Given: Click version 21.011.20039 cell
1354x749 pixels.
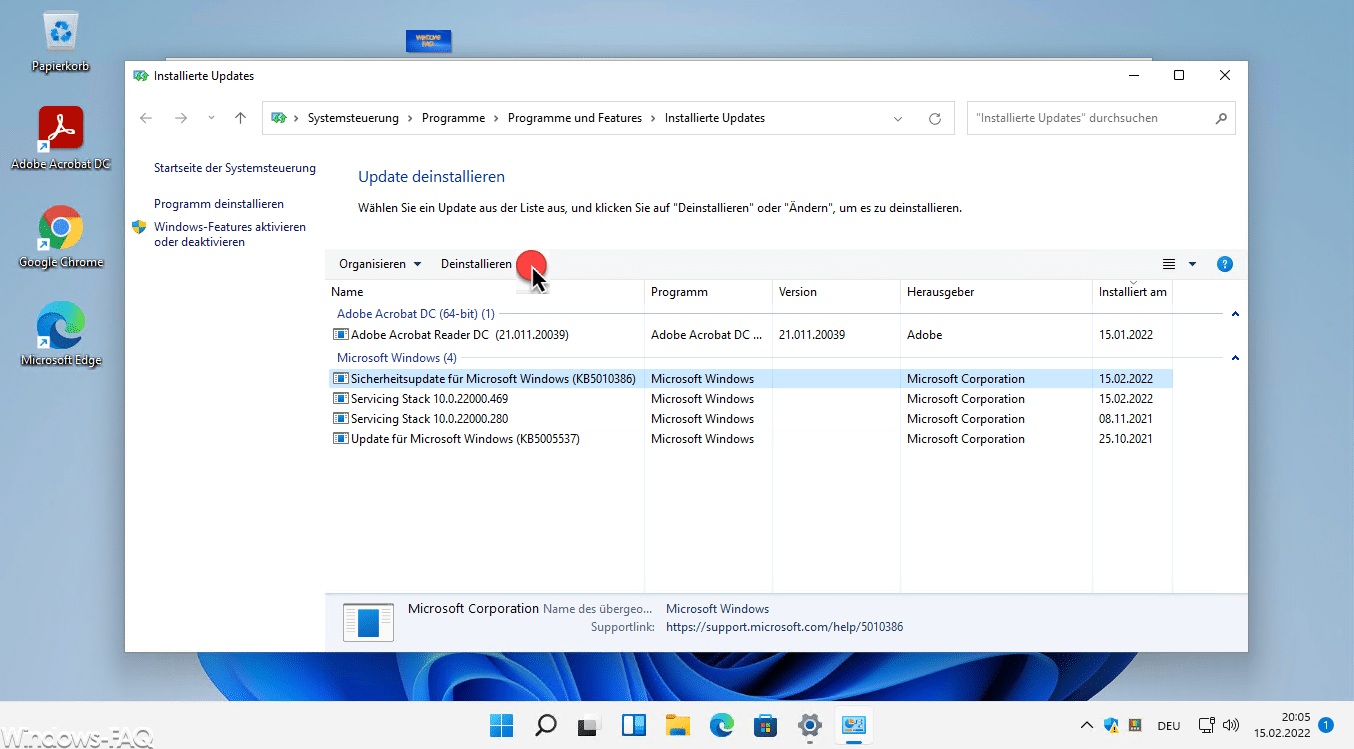Looking at the screenshot, I should pyautogui.click(x=812, y=335).
